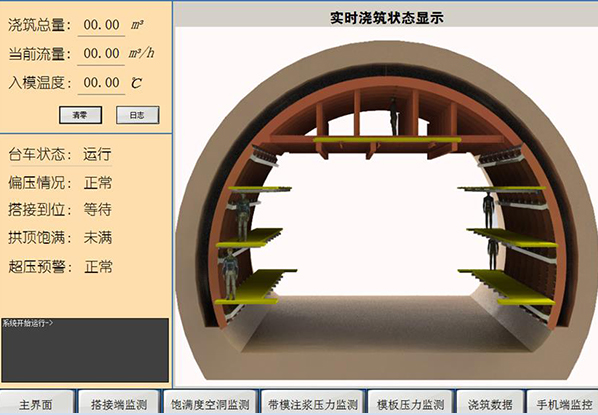Open the 搭接端监测 tab
Screen dimensions: 598x415
[x=119, y=403]
